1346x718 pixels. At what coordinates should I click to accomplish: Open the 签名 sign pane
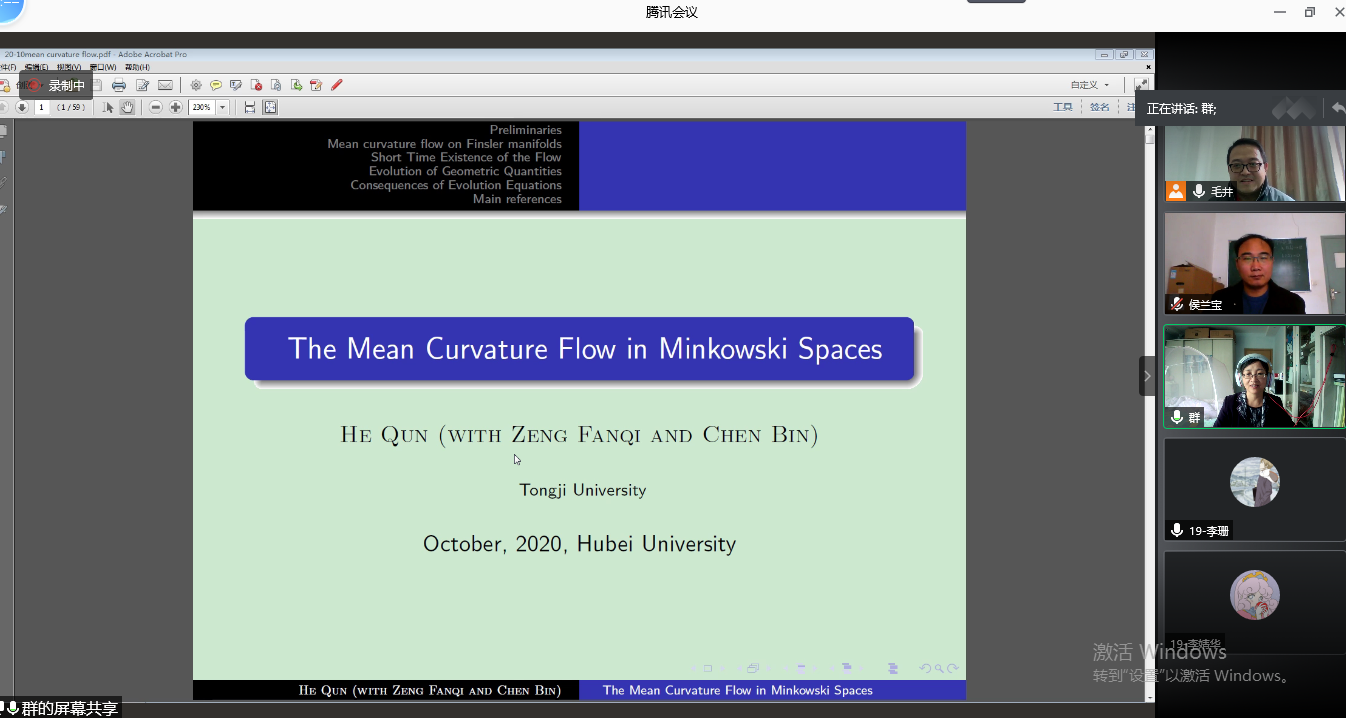point(1099,107)
